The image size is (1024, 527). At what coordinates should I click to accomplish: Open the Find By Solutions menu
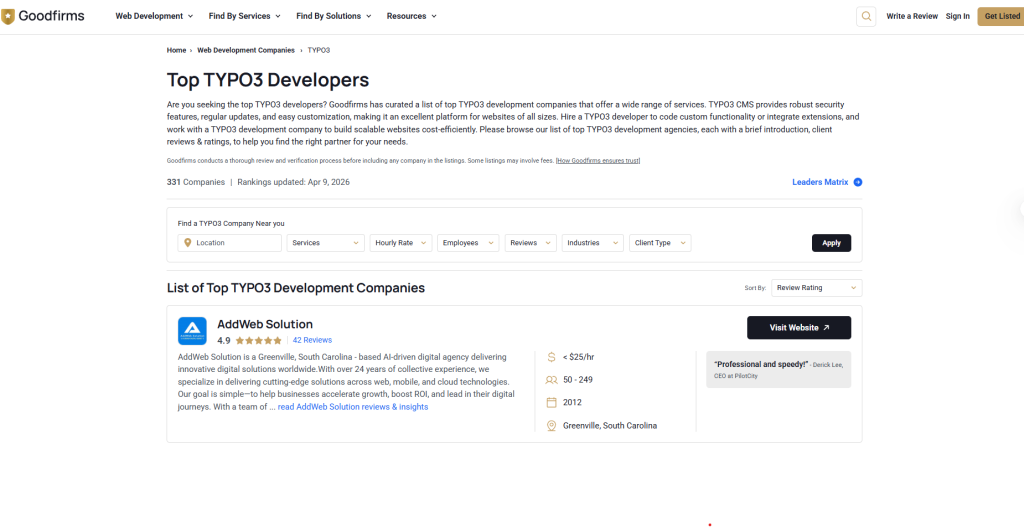(334, 16)
